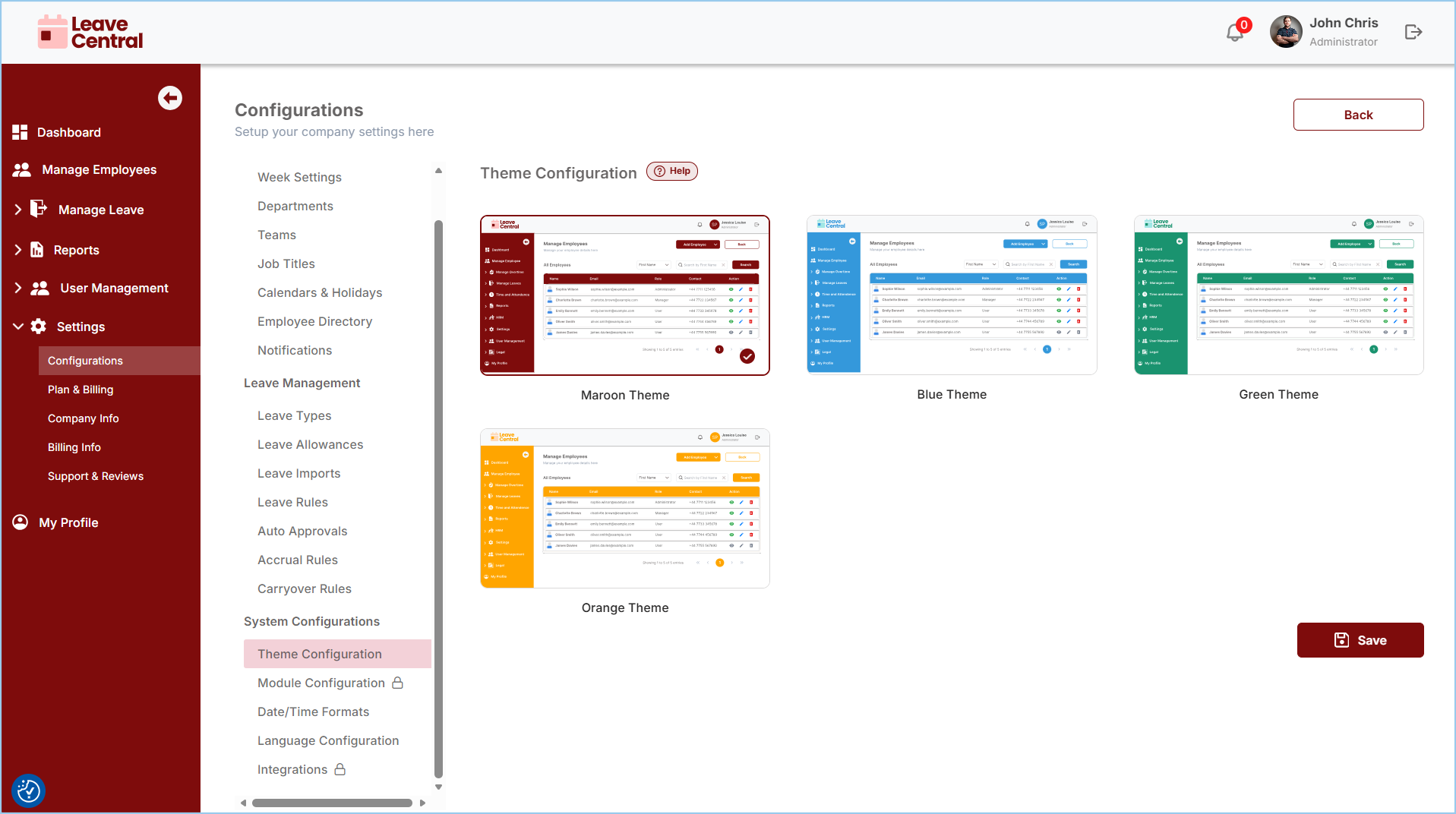Collapse sidebar with the back arrow icon
Image resolution: width=1456 pixels, height=814 pixels.
[x=170, y=98]
